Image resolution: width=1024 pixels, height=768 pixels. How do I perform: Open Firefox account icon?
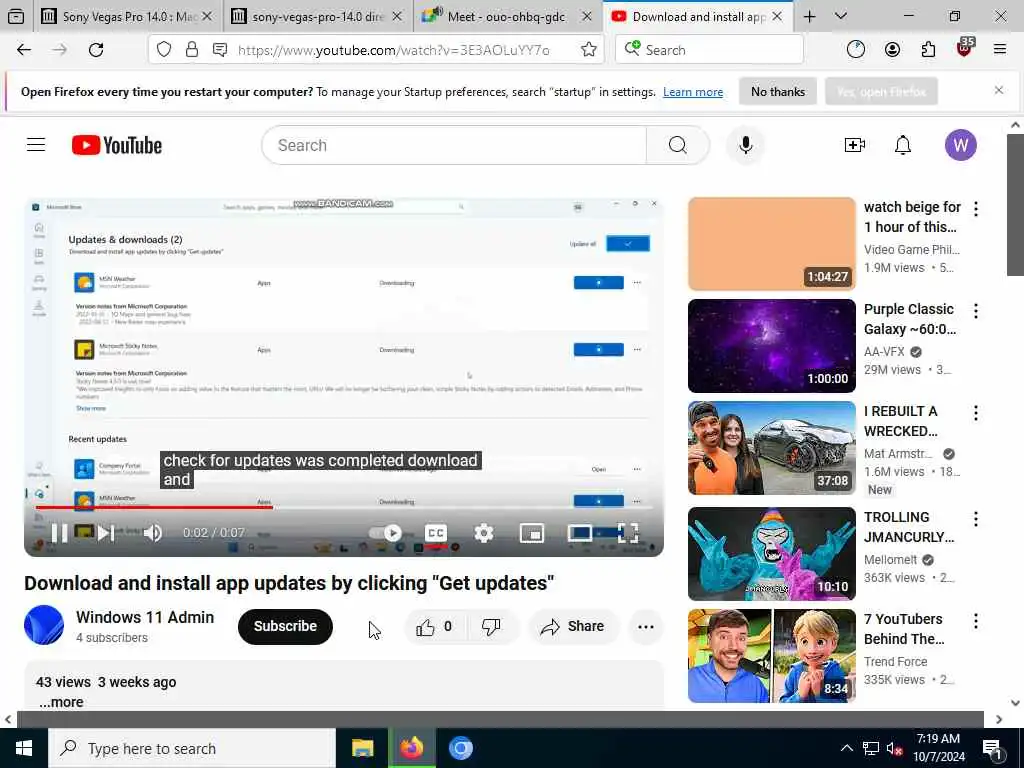892,50
